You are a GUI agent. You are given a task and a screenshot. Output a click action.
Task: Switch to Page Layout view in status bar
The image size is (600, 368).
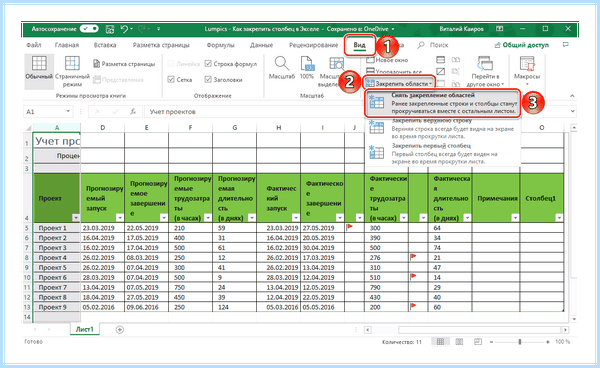point(459,342)
